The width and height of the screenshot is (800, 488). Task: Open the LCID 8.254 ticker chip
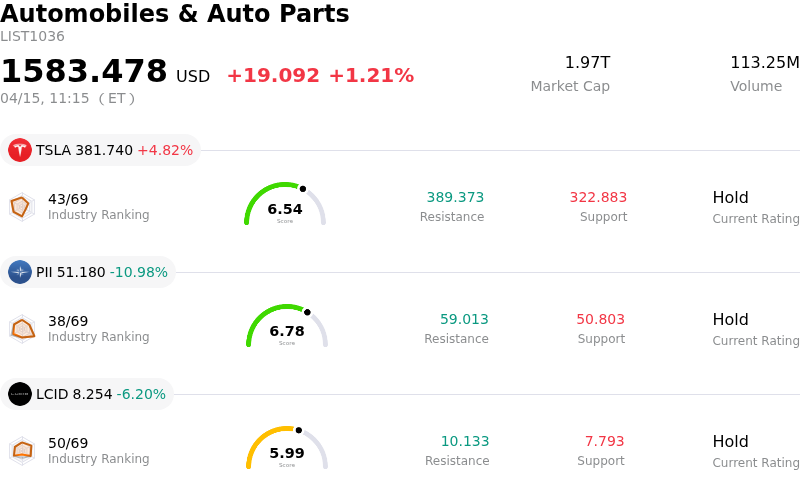(x=88, y=394)
